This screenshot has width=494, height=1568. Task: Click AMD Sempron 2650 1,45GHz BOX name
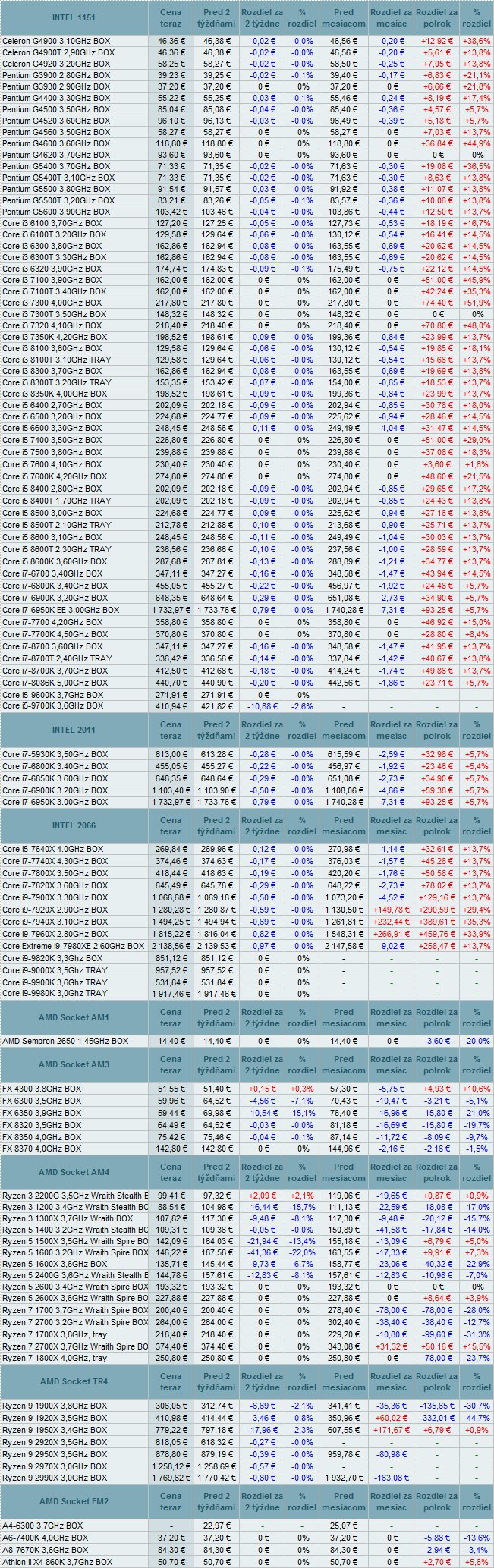pyautogui.click(x=65, y=1041)
